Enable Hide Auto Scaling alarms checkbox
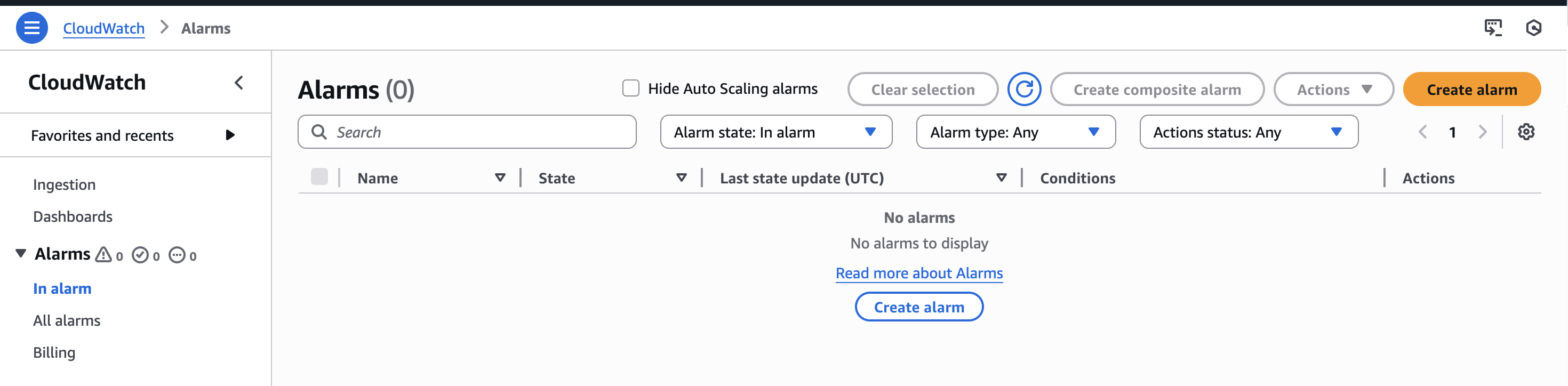The image size is (1568, 386). click(x=630, y=89)
